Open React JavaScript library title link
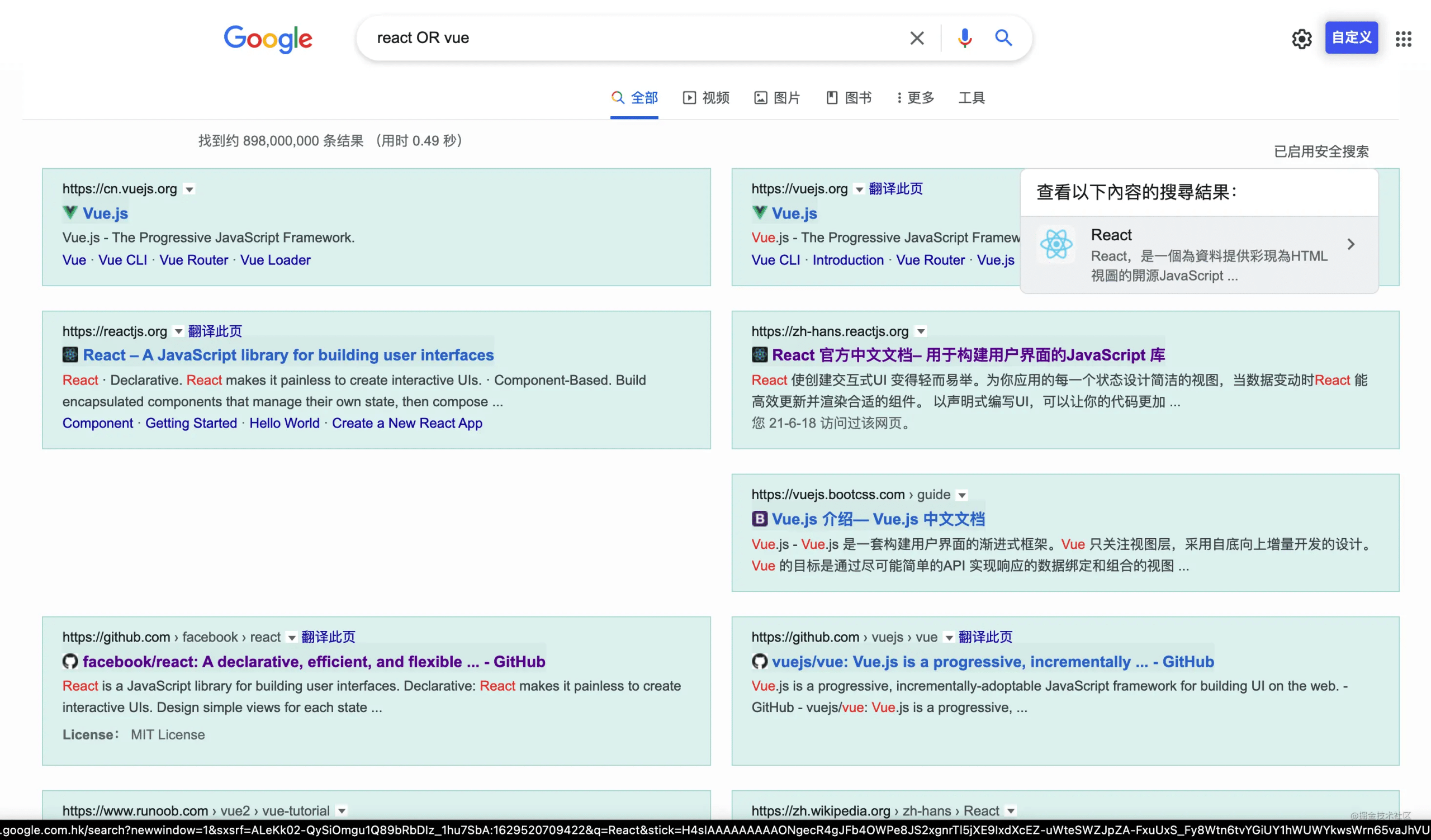 click(288, 355)
